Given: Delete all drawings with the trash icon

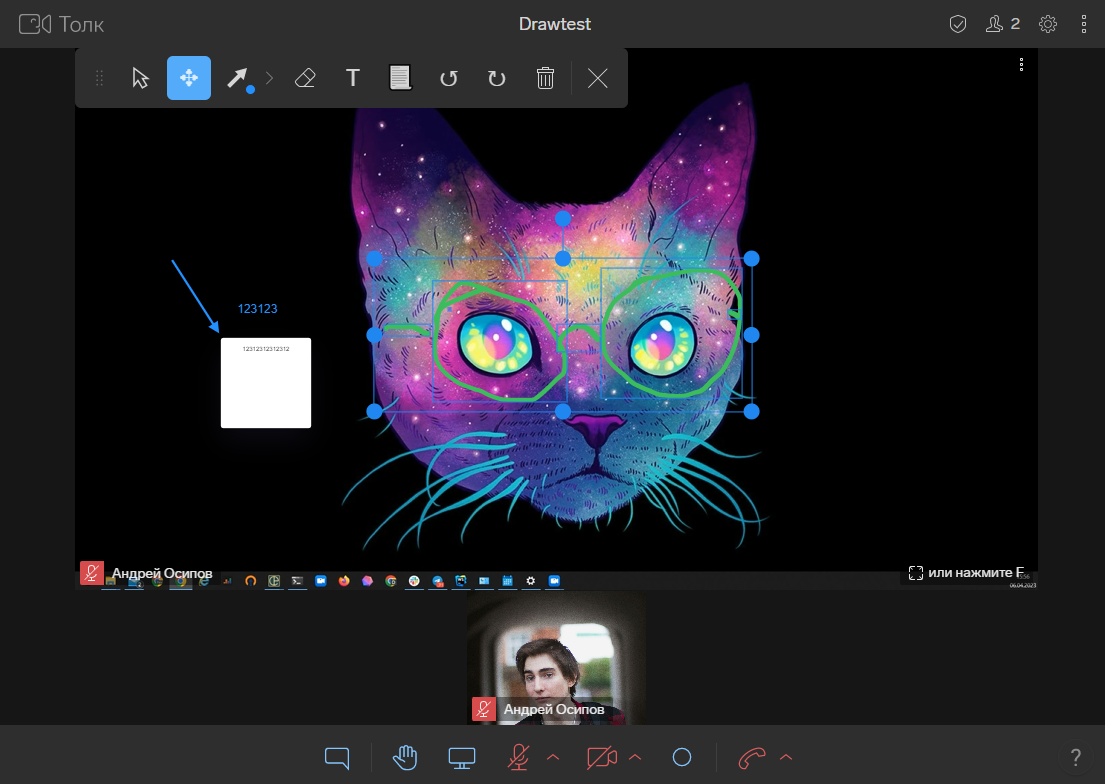Looking at the screenshot, I should pyautogui.click(x=545, y=78).
